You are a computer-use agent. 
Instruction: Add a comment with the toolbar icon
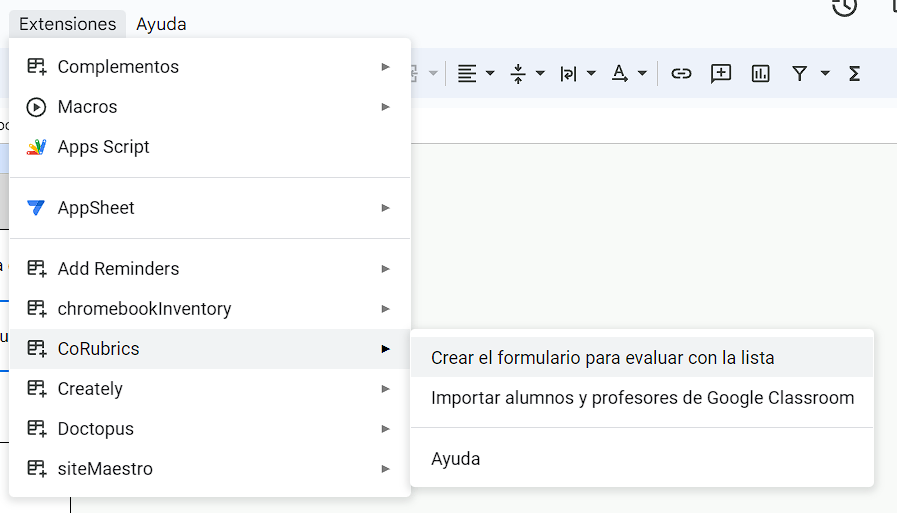coord(721,74)
